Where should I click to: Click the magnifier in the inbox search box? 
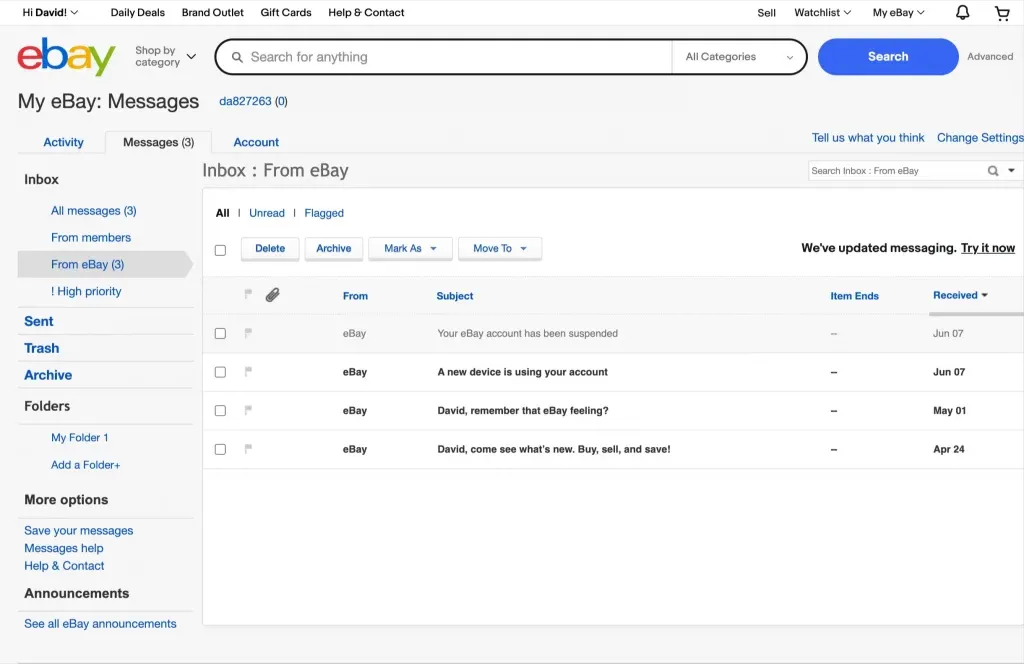click(993, 170)
